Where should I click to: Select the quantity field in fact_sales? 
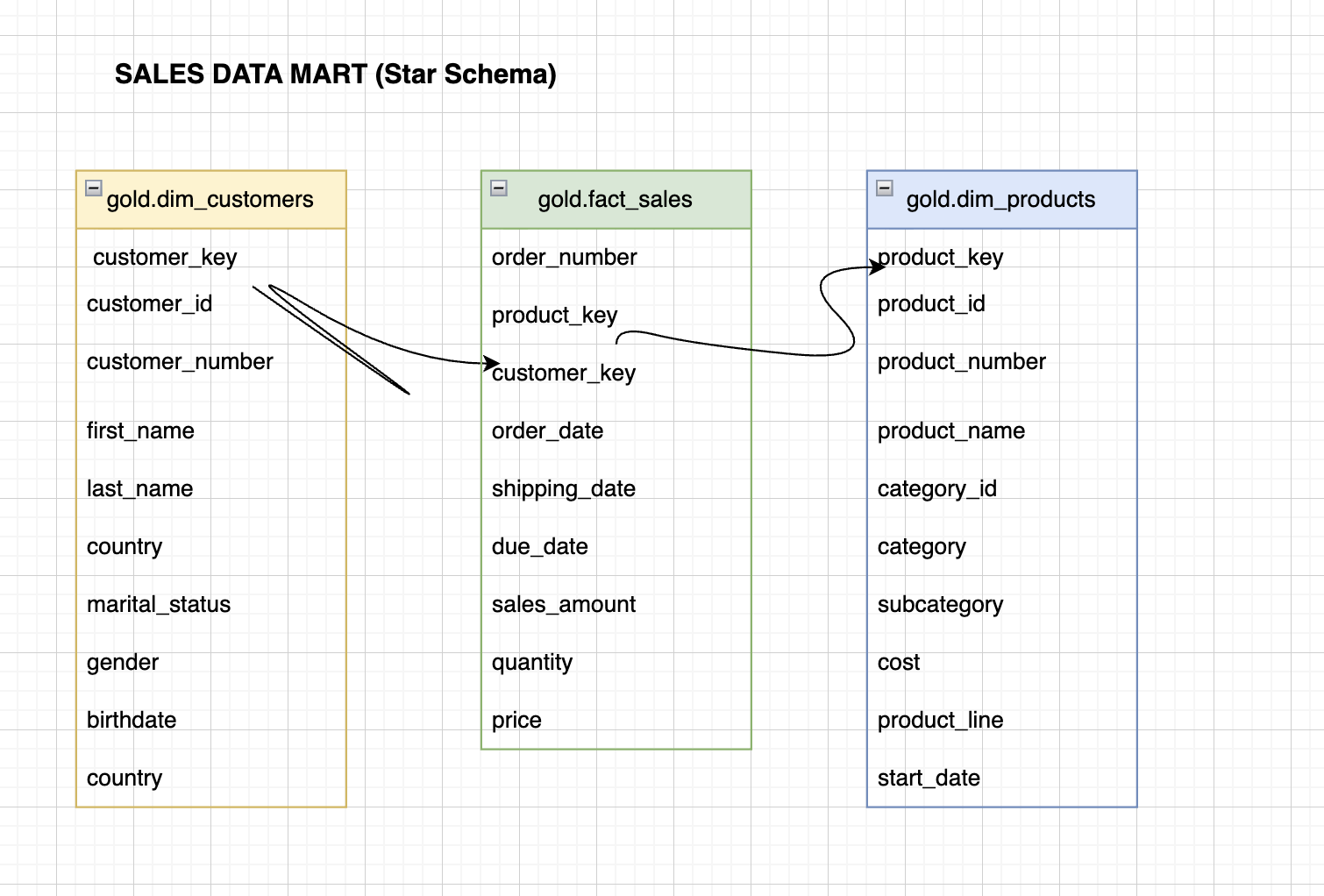532,662
